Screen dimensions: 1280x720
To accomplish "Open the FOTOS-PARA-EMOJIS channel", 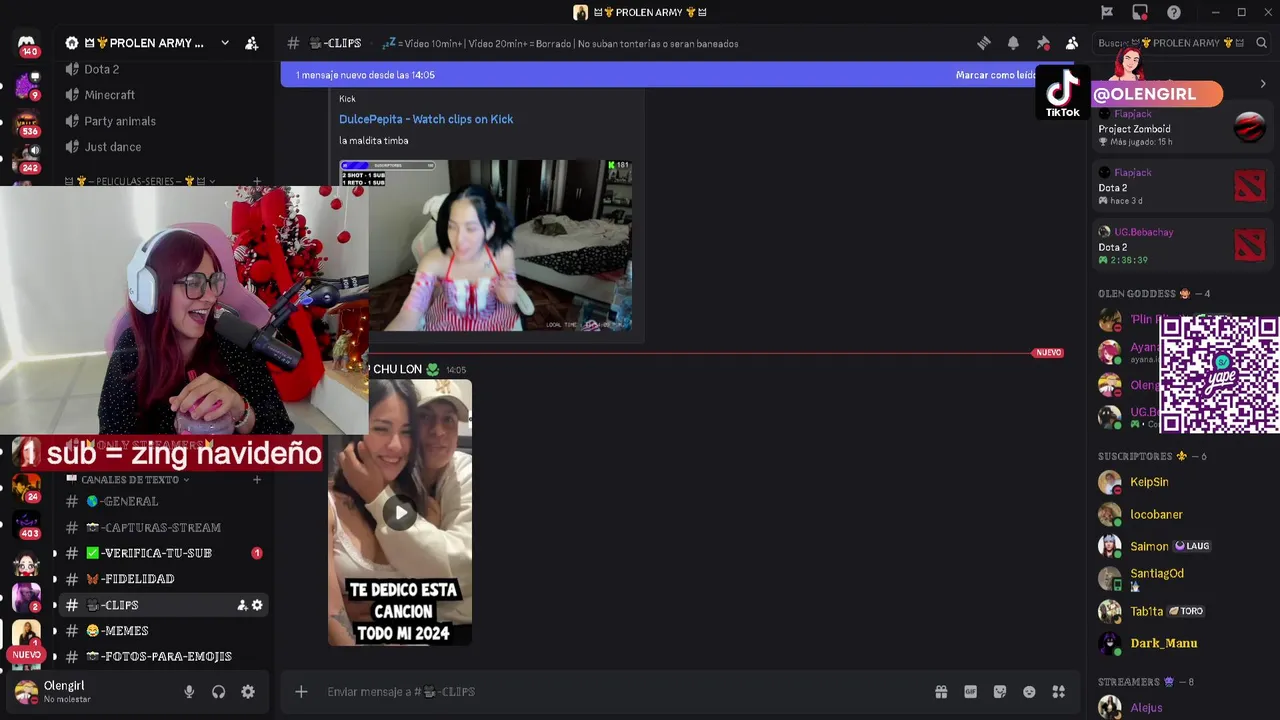I will click(x=163, y=657).
